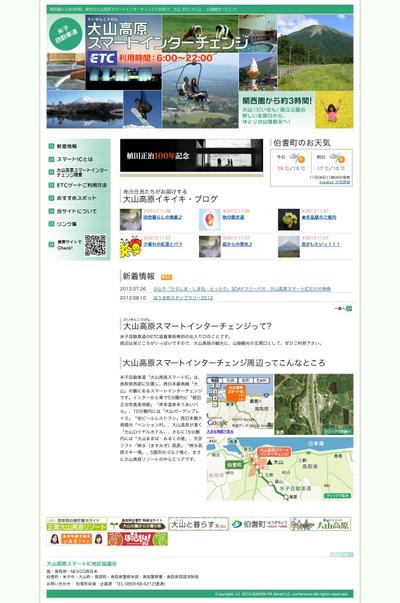Open 当サイトについて in the sidebar
The height and width of the screenshot is (603, 400).
[x=76, y=211]
